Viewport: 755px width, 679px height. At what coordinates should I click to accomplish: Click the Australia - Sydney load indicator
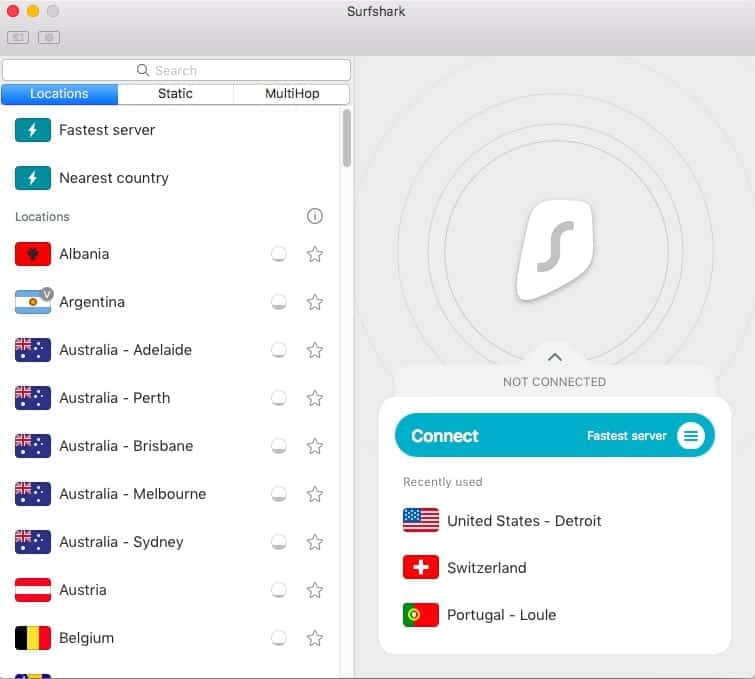(279, 542)
